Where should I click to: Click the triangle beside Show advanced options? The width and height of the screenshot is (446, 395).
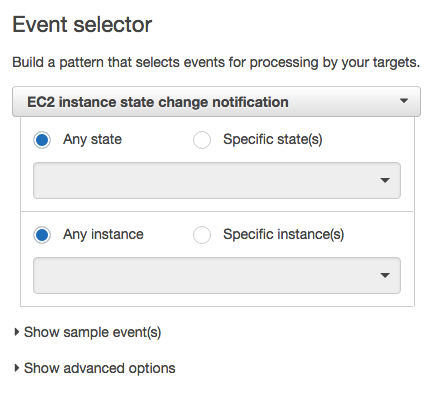(16, 368)
